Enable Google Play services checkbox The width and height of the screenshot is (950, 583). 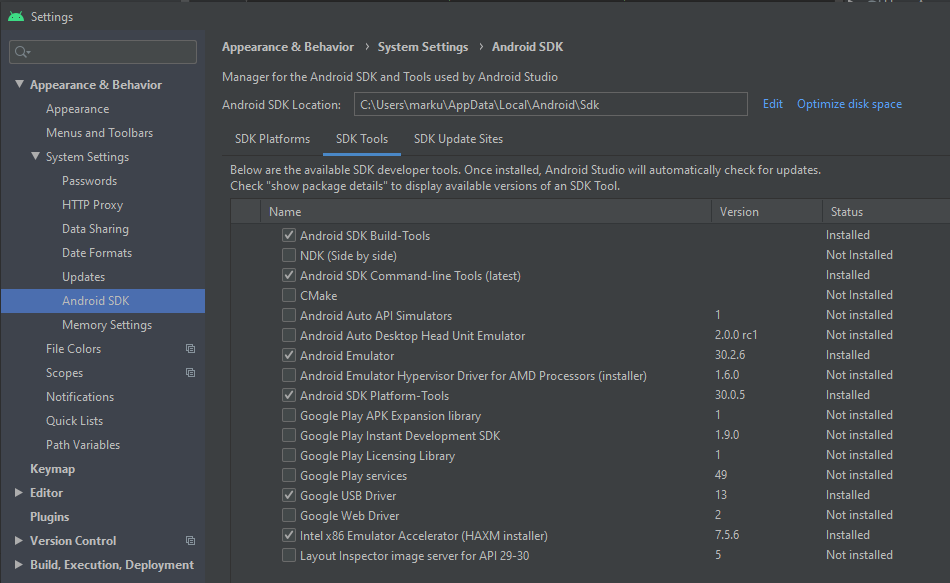click(x=289, y=475)
